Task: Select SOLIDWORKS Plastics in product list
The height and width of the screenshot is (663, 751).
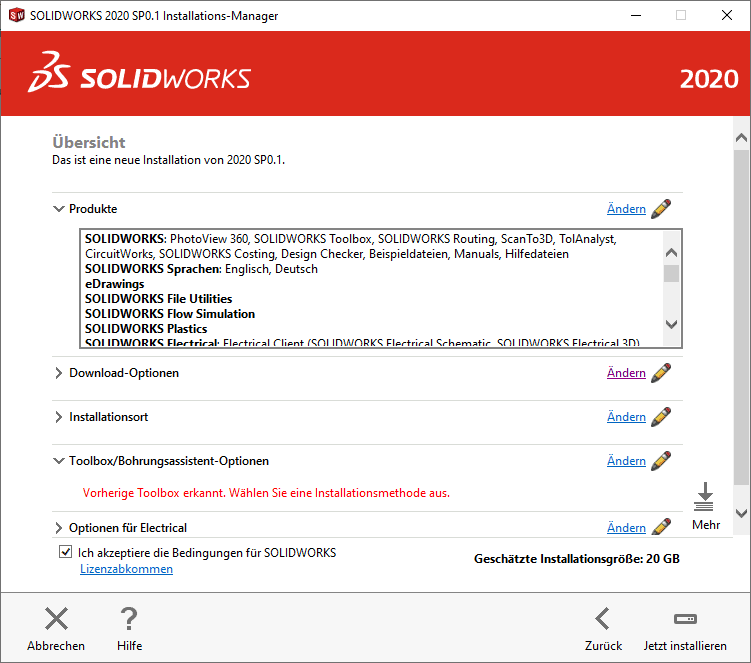Action: (x=146, y=329)
